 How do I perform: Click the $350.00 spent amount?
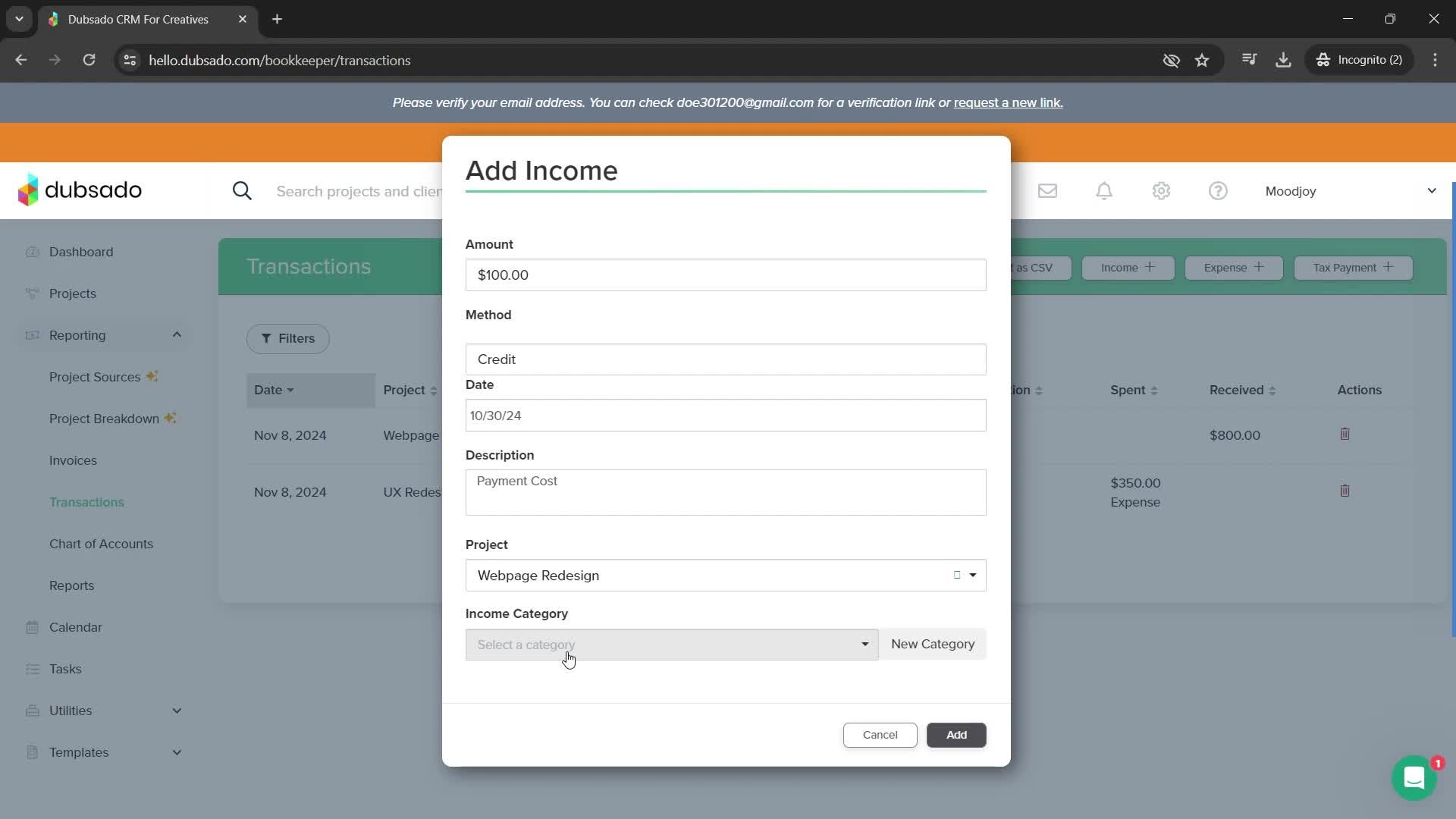coord(1135,483)
